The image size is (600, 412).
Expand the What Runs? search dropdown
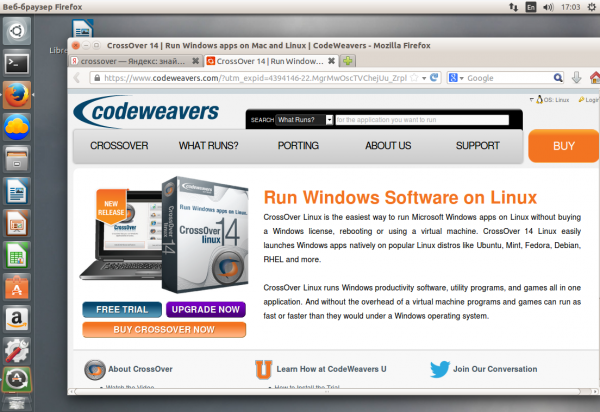tap(329, 120)
